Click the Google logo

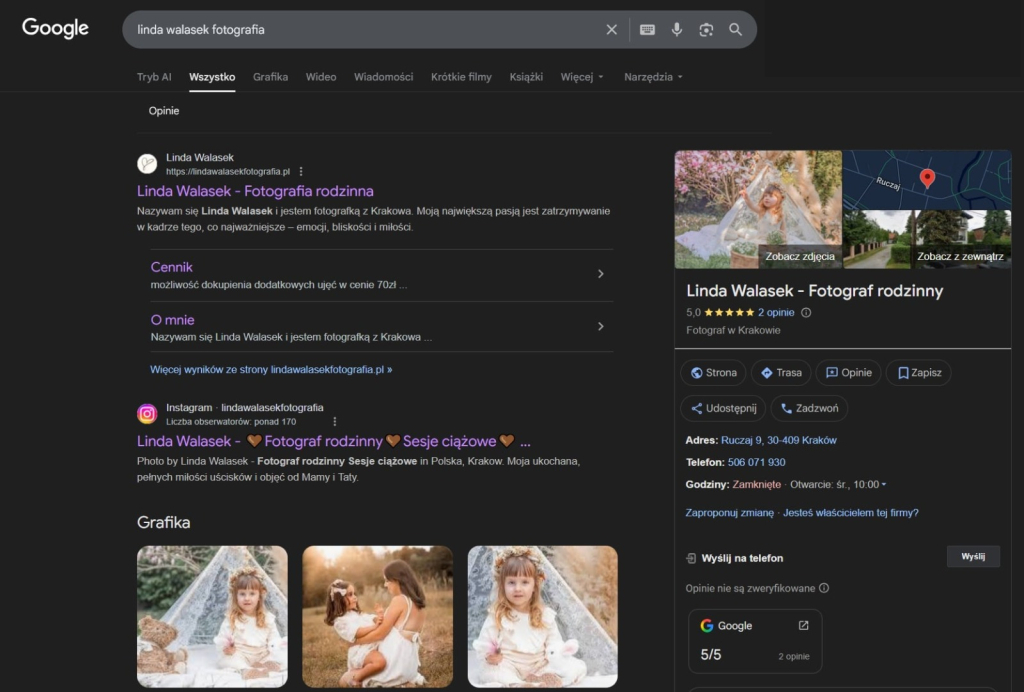click(x=56, y=29)
